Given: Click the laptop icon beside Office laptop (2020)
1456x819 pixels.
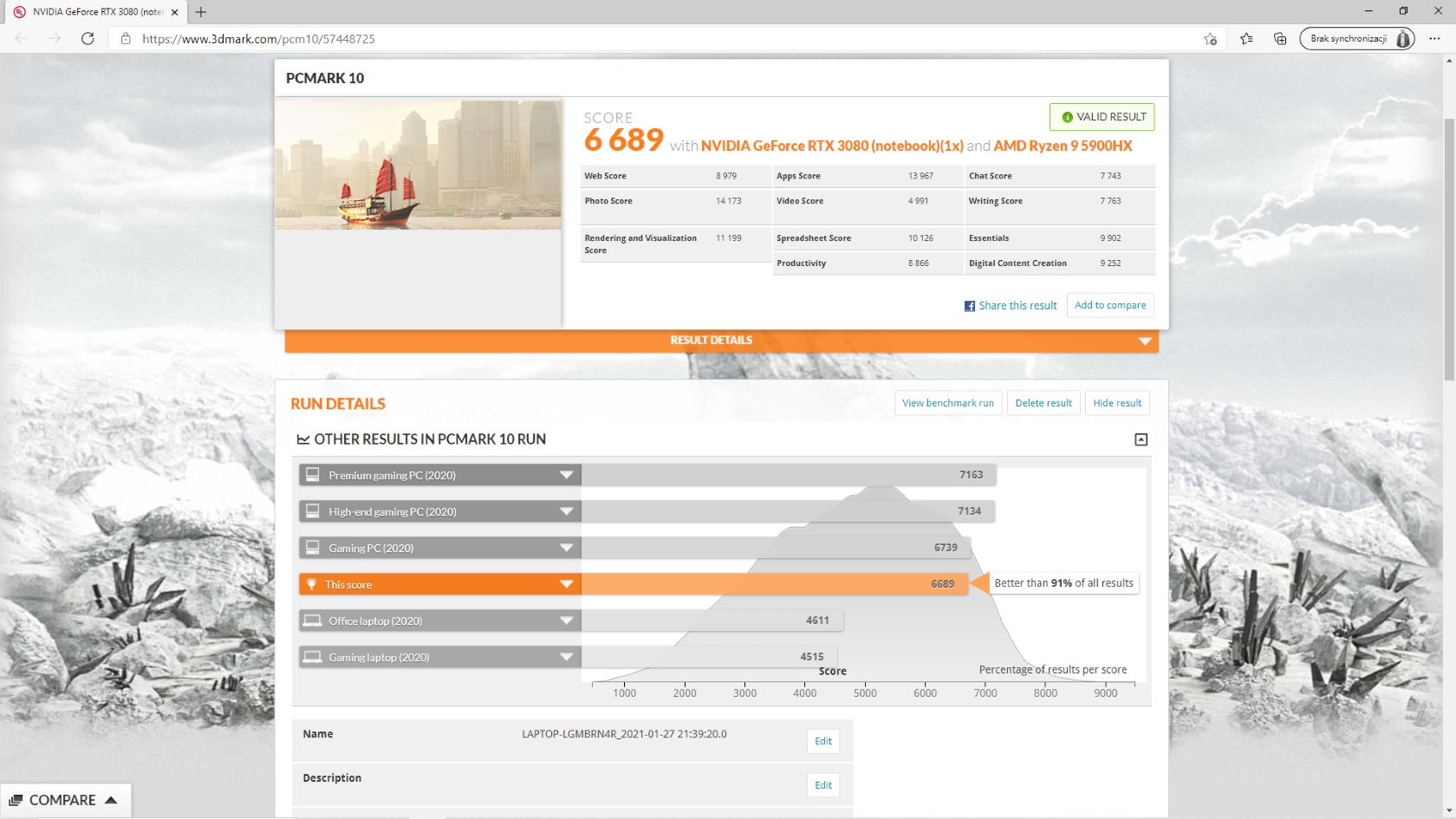Looking at the screenshot, I should tap(313, 621).
